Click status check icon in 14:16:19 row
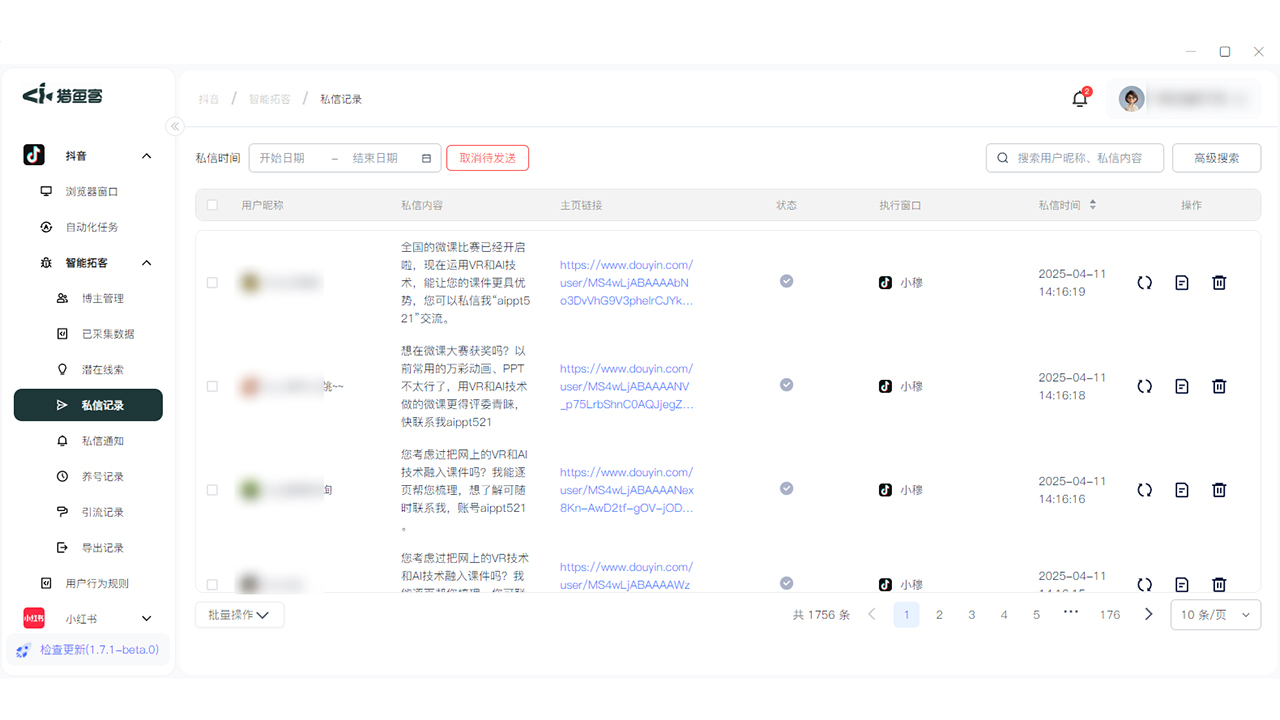1280x720 pixels. [786, 281]
